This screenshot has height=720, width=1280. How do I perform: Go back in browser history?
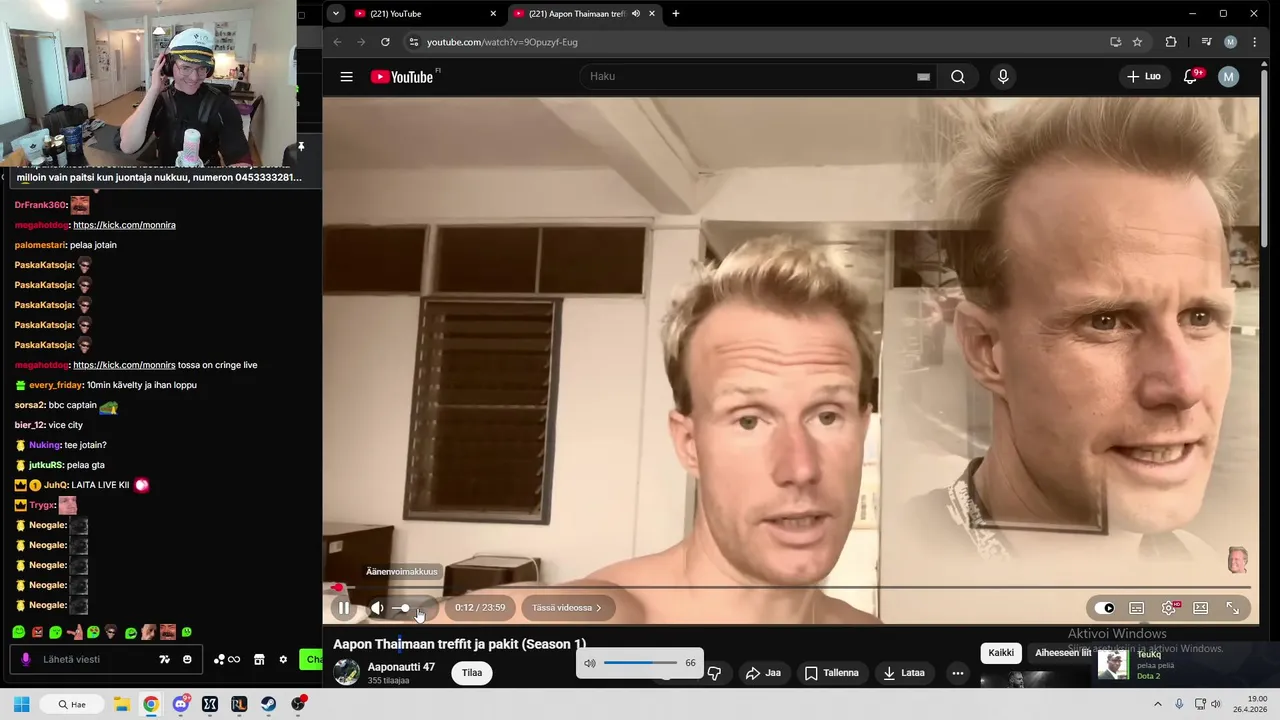point(337,42)
